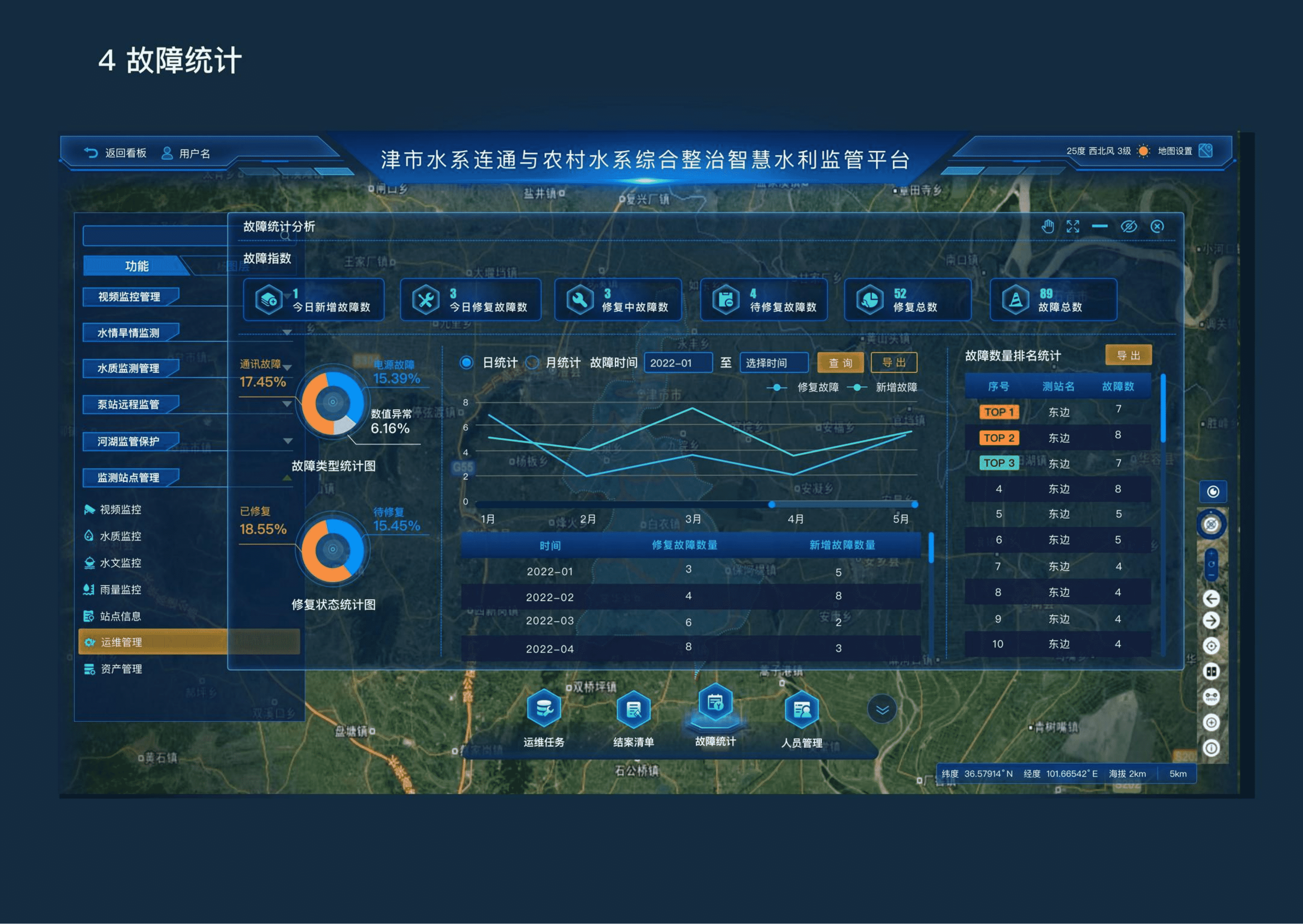Viewport: 1303px width, 924px height.
Task: Click the fault ranking table scrollbar
Action: pyautogui.click(x=1163, y=408)
